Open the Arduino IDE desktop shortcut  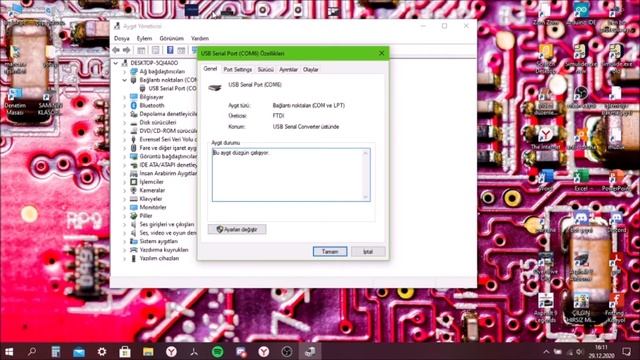[581, 13]
